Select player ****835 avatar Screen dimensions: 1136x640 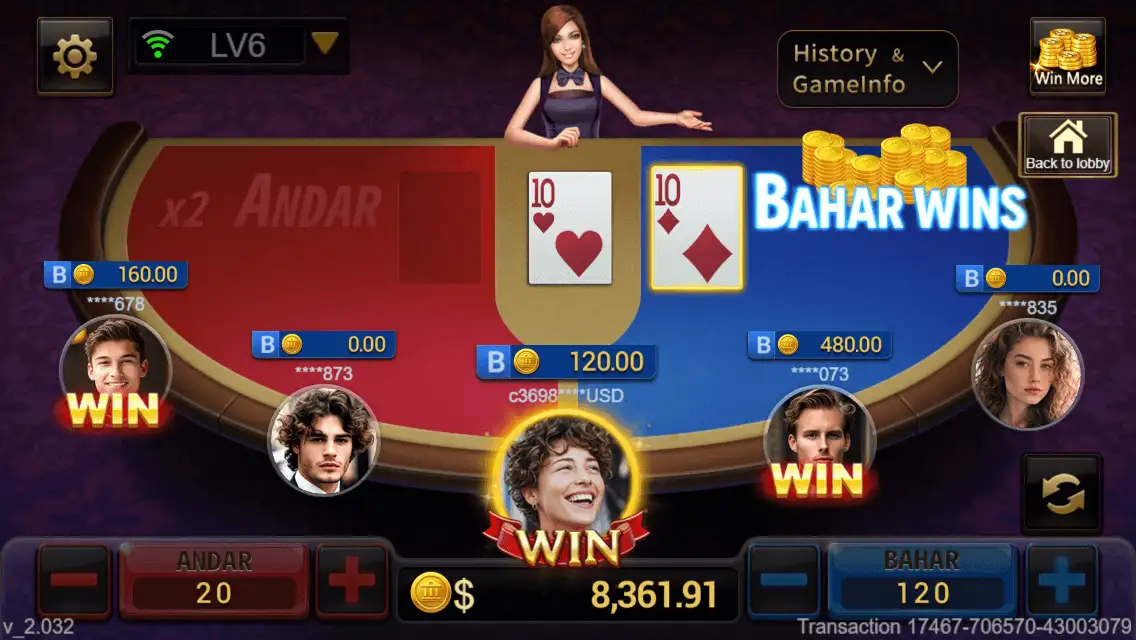coord(1027,374)
